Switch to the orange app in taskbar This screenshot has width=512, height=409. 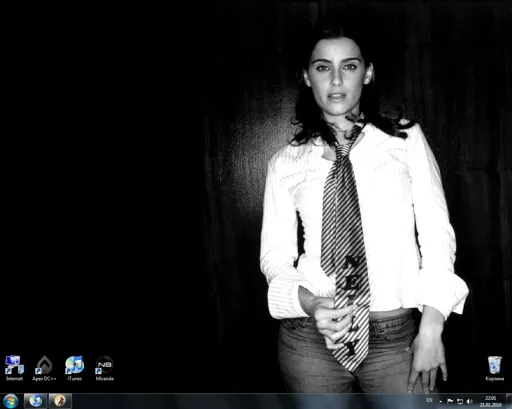coord(60,401)
